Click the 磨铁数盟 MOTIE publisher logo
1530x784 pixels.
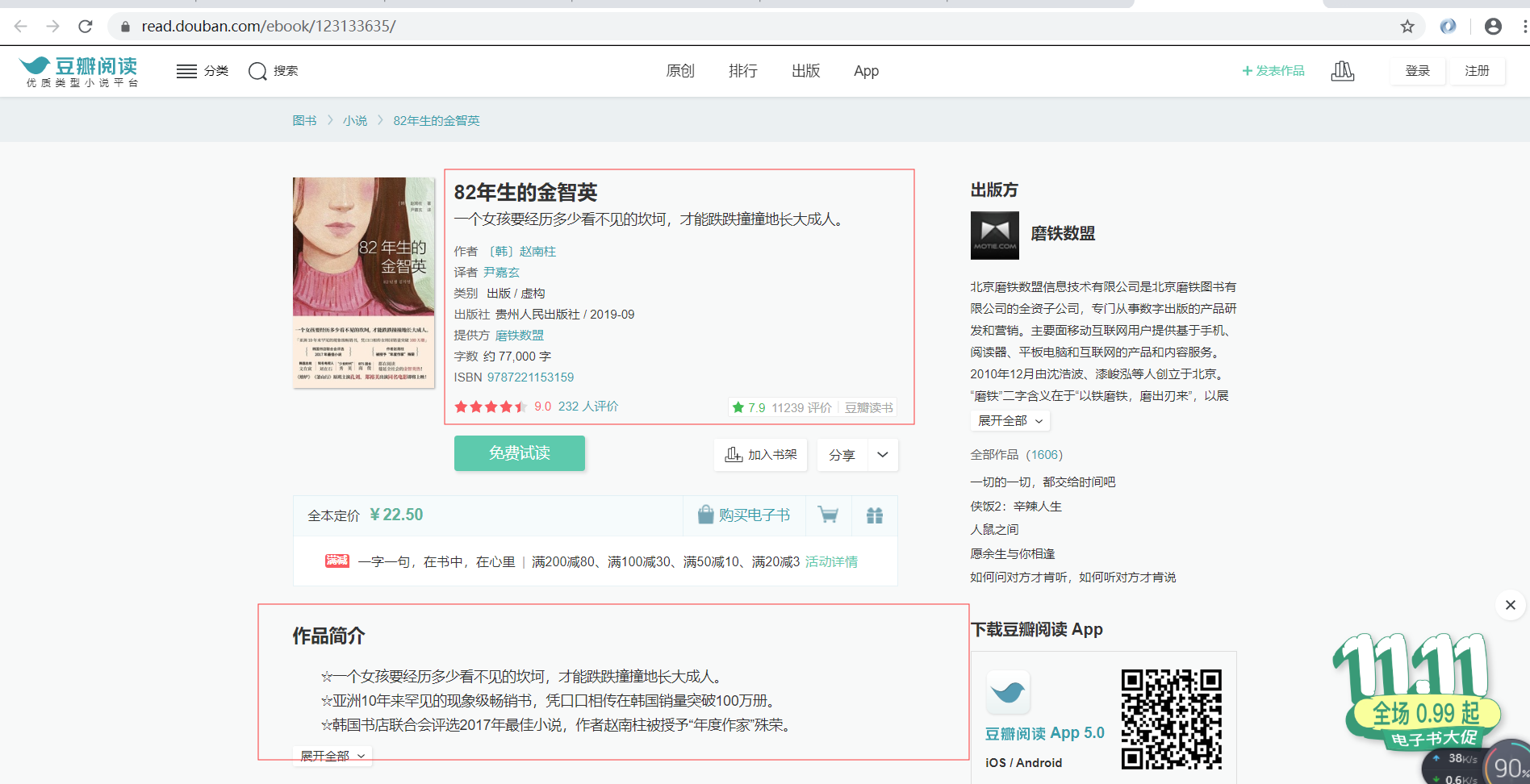[x=994, y=235]
